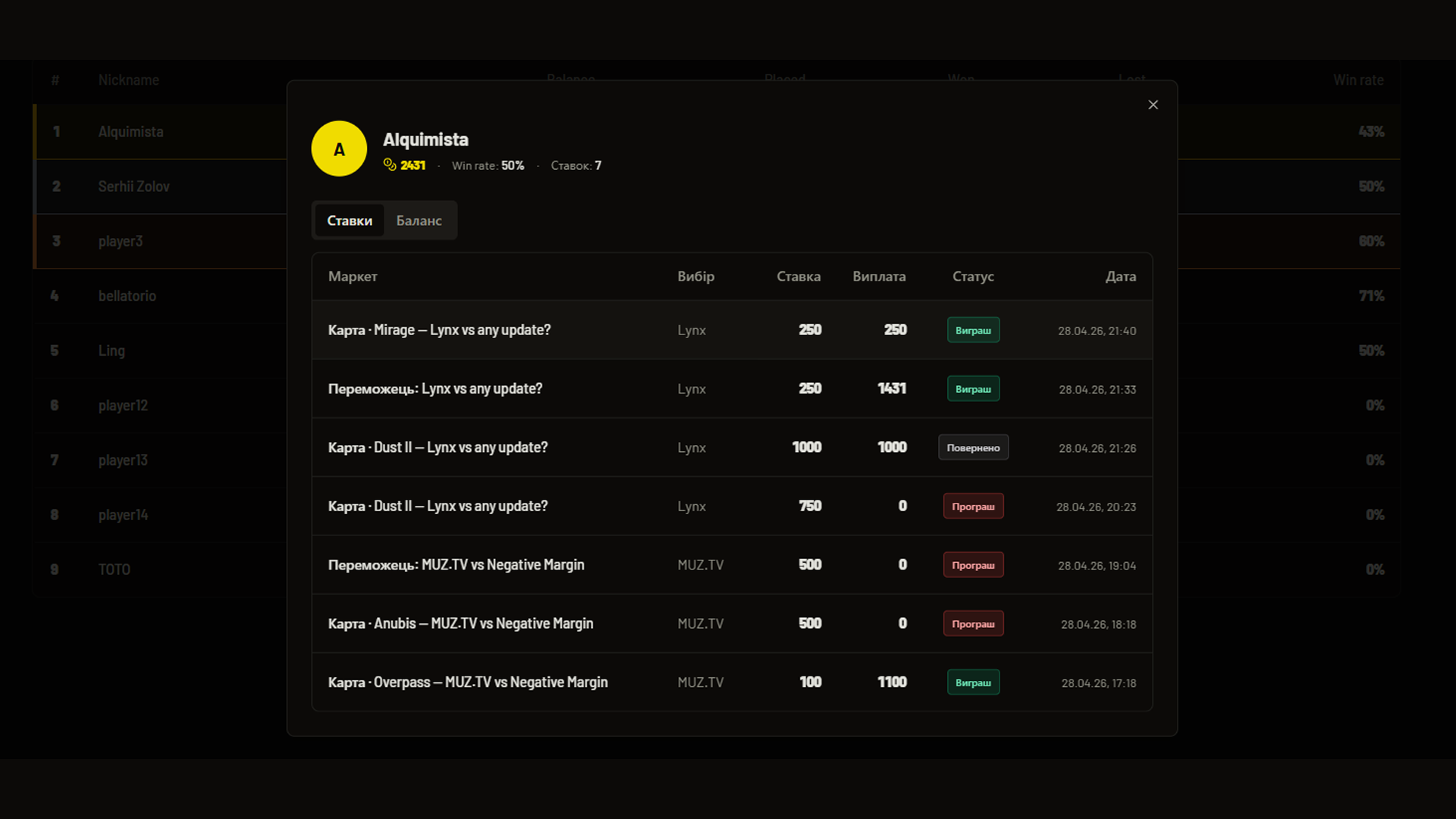Image resolution: width=1456 pixels, height=819 pixels.
Task: Switch to the Ставки tab
Action: [x=350, y=221]
